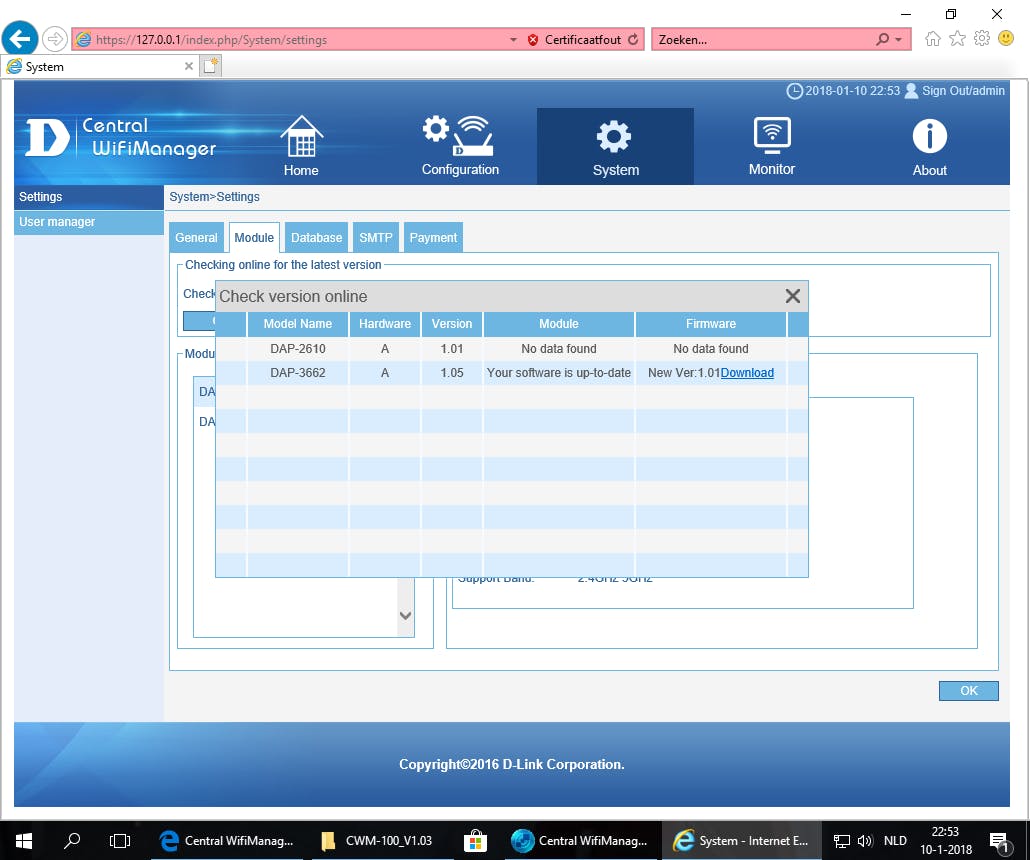Click the taskbar clock showing 22:53

(945, 840)
